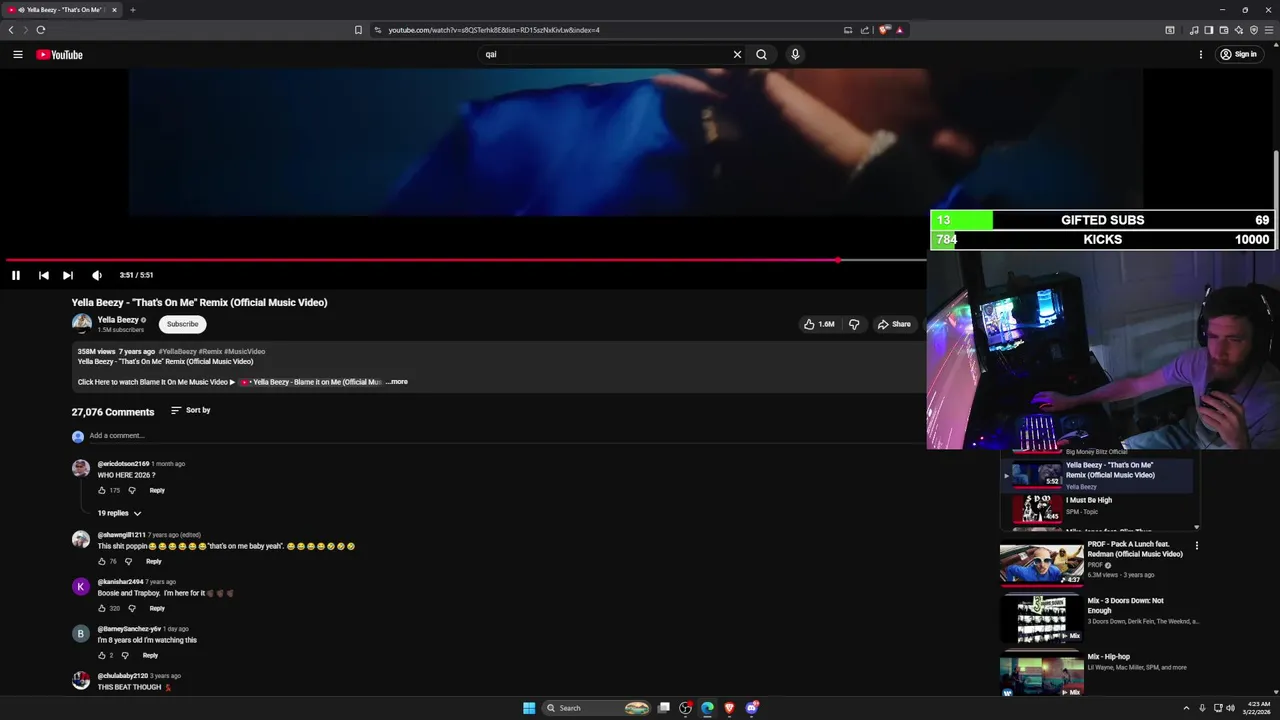Seek on the red video progress bar
This screenshot has height=720, width=1280.
coord(464,260)
